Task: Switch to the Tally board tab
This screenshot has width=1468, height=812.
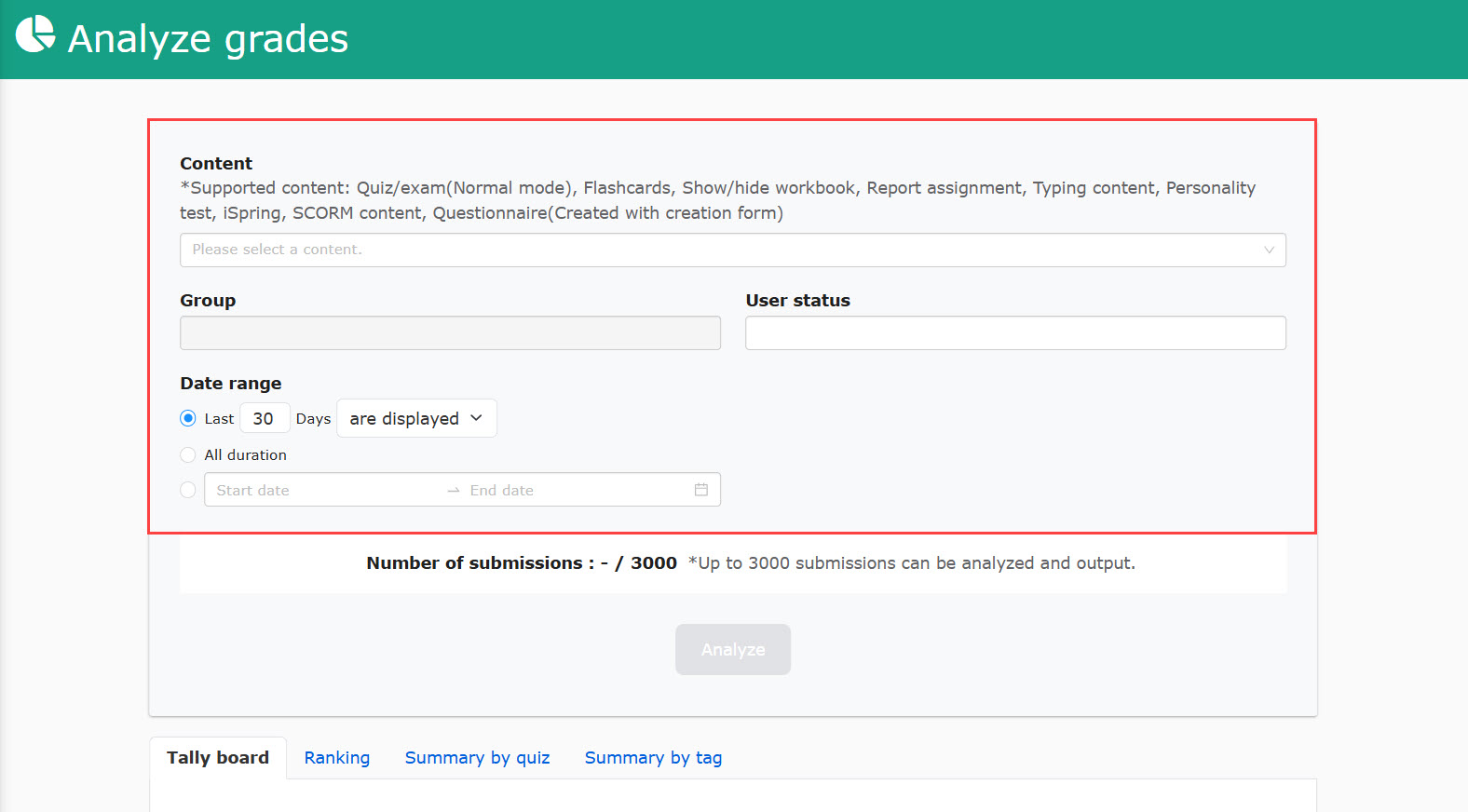Action: click(218, 758)
